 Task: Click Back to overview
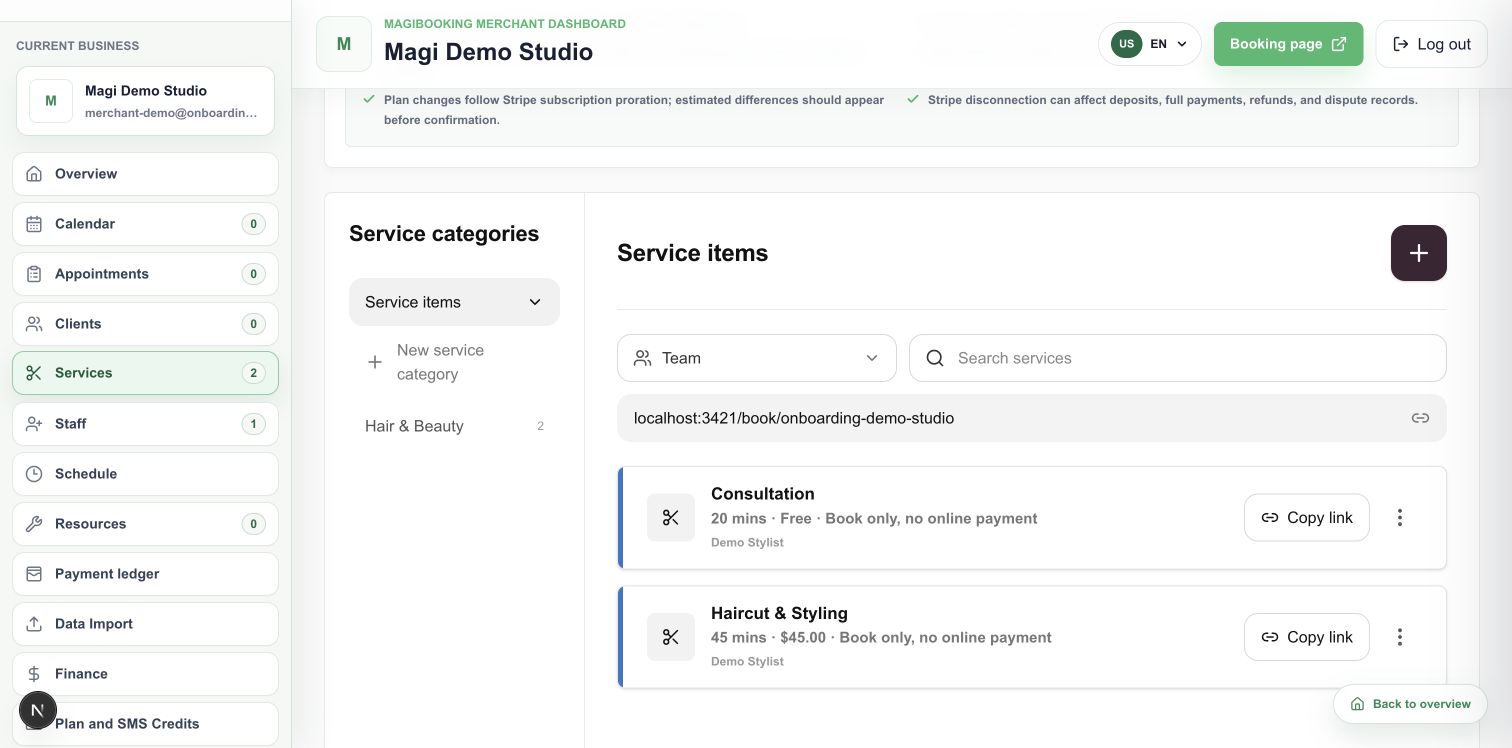pyautogui.click(x=1410, y=704)
